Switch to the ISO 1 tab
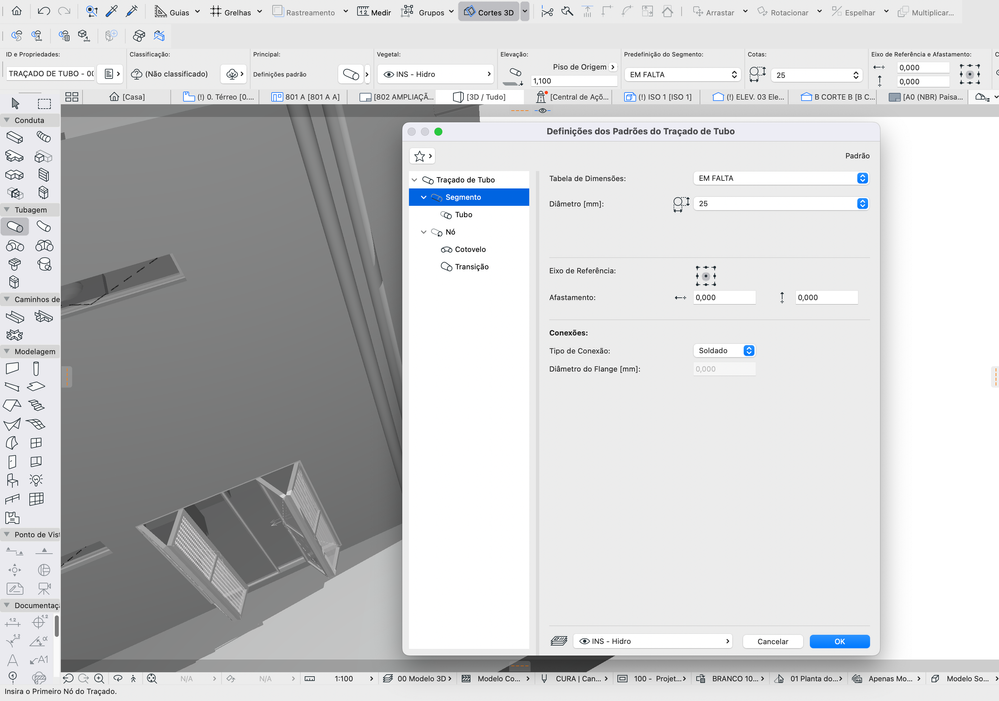 coord(658,97)
